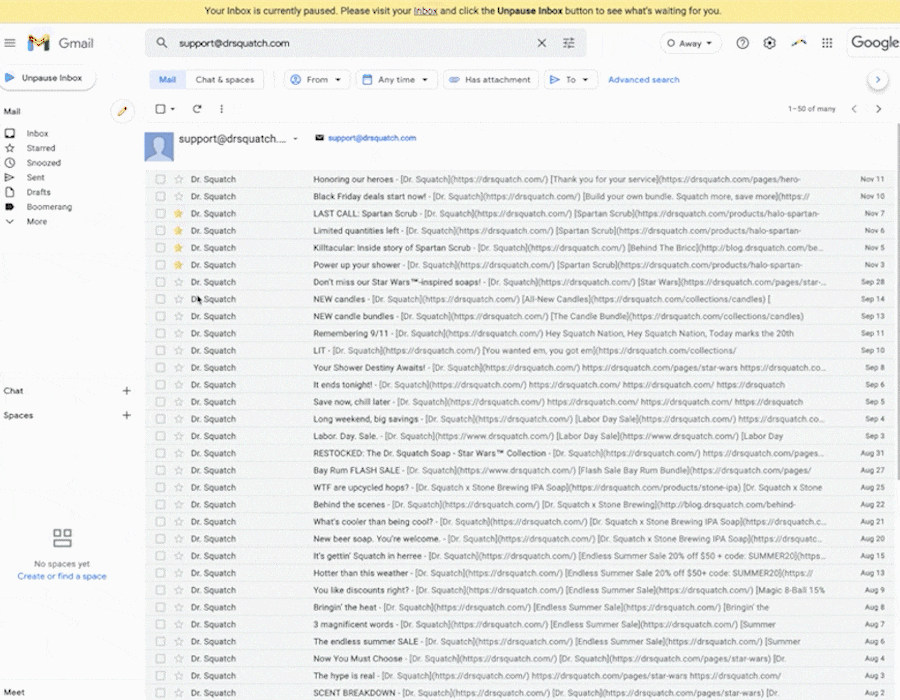This screenshot has width=900, height=700.
Task: Create a new space with plus icon
Action: tap(126, 415)
